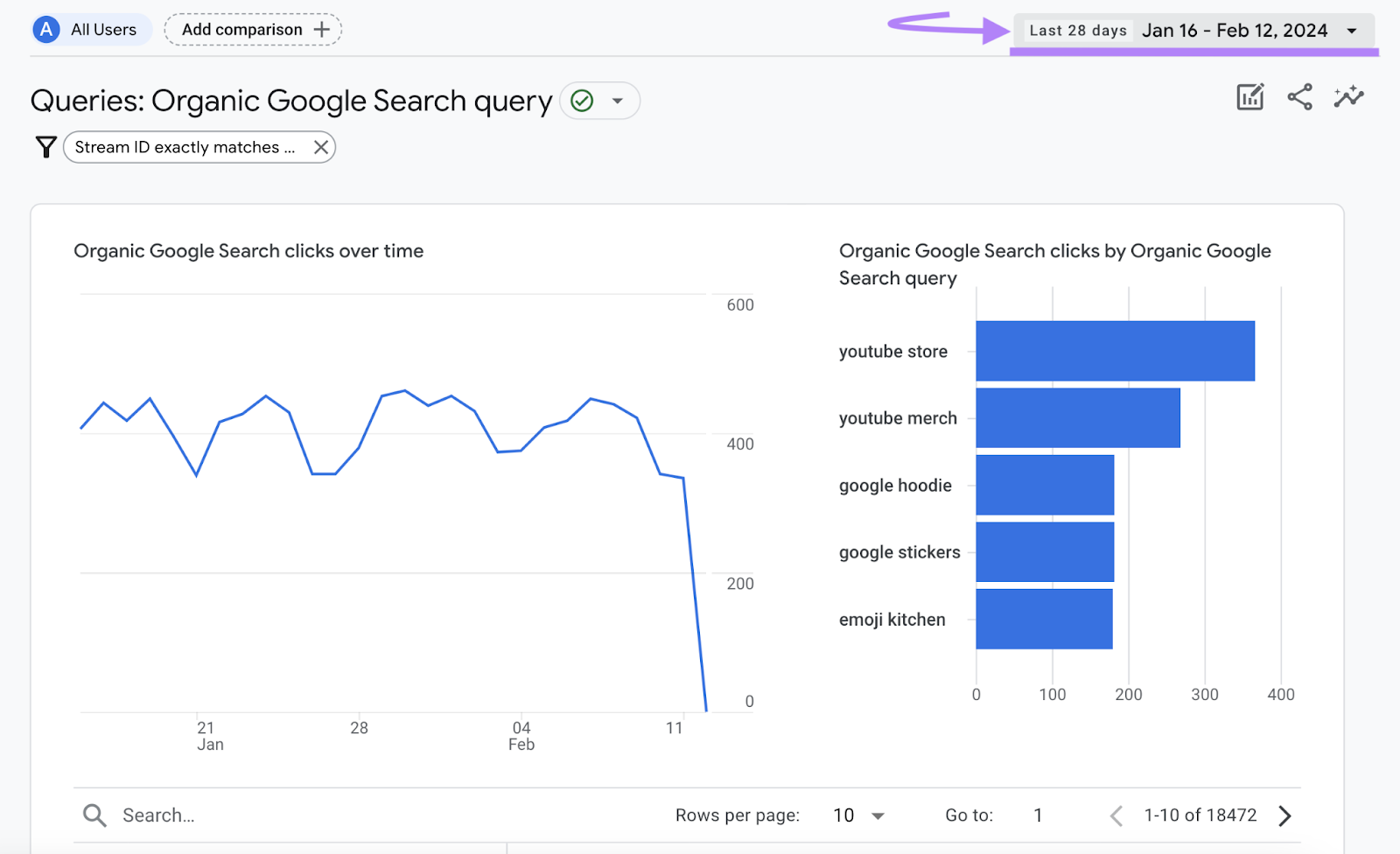This screenshot has height=854, width=1400.
Task: Check the green data quality badge
Action: click(x=581, y=101)
